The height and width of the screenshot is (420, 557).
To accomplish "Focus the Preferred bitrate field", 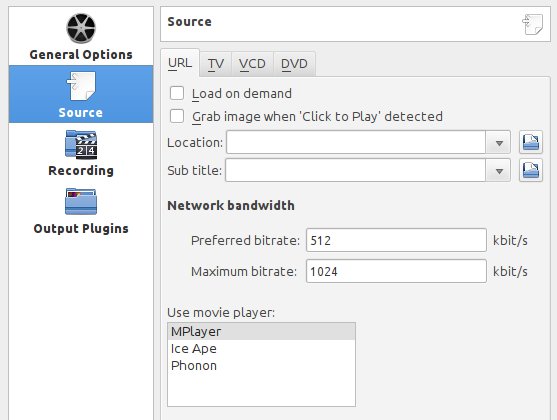I will click(396, 240).
